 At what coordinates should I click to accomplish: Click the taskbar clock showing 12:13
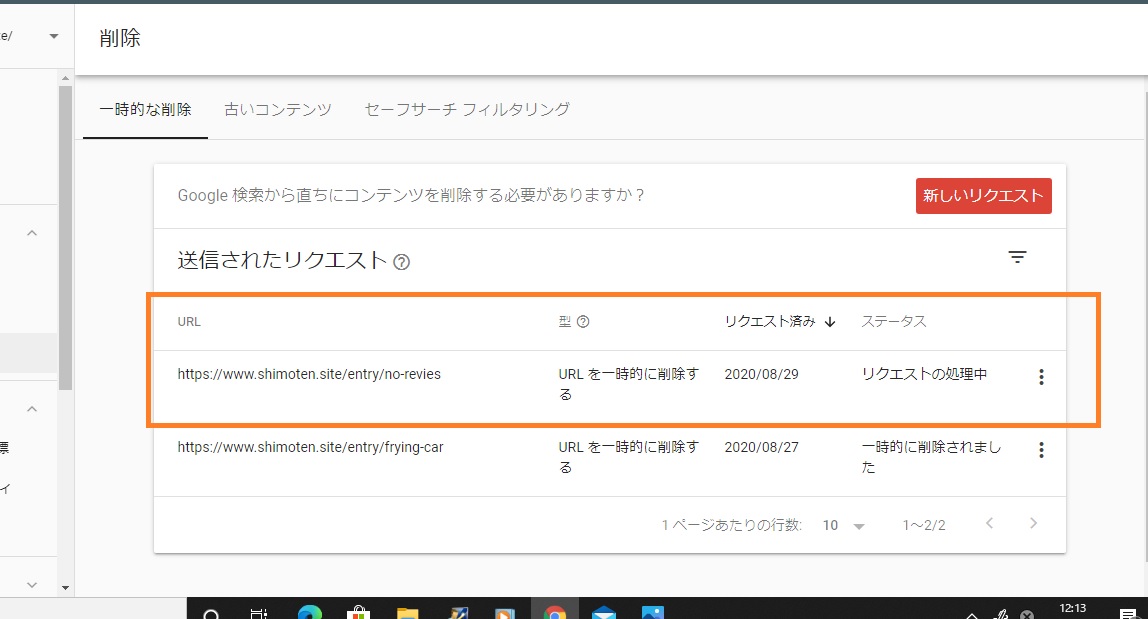coord(1073,609)
